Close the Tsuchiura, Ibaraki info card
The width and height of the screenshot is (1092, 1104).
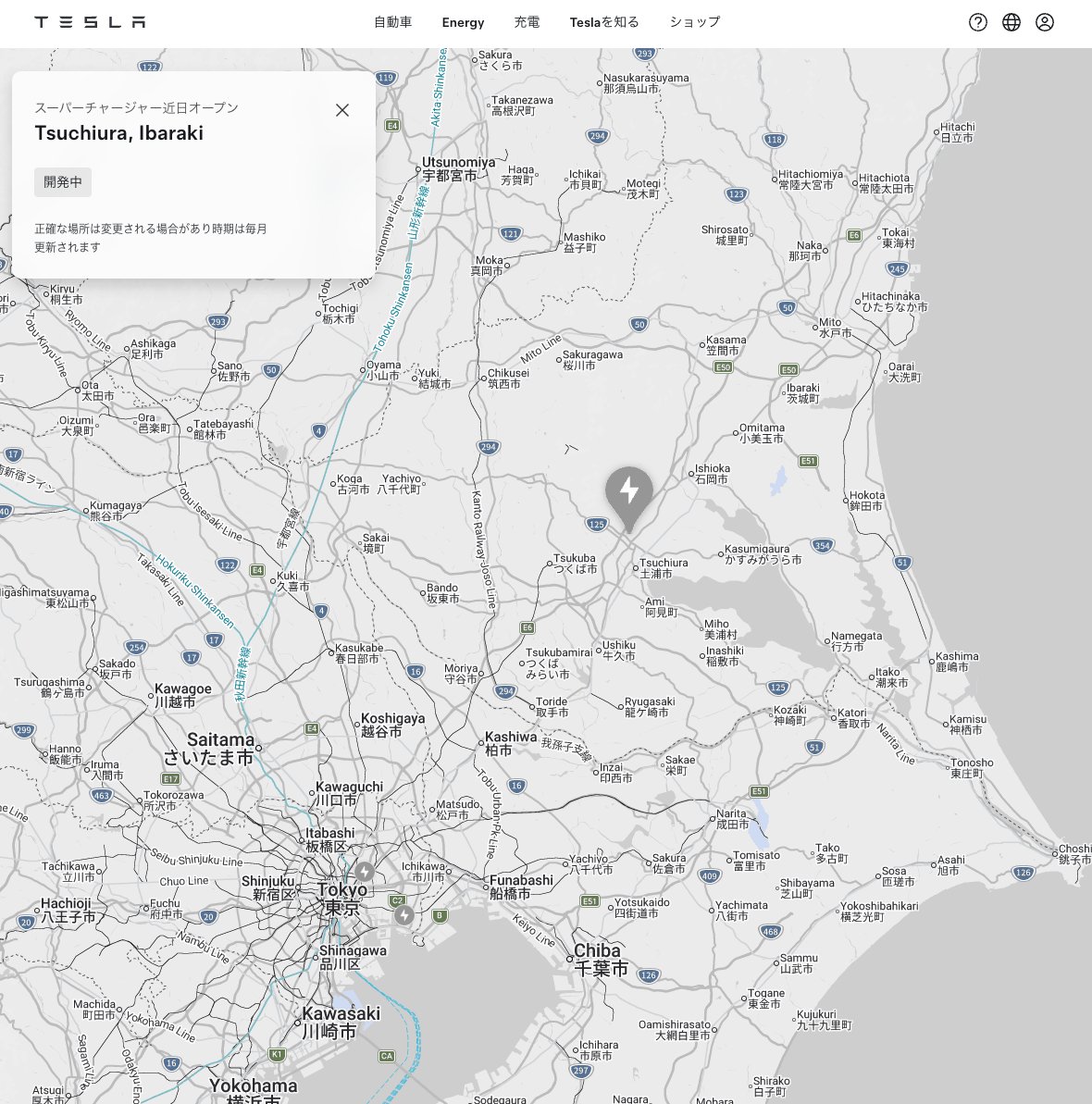342,110
